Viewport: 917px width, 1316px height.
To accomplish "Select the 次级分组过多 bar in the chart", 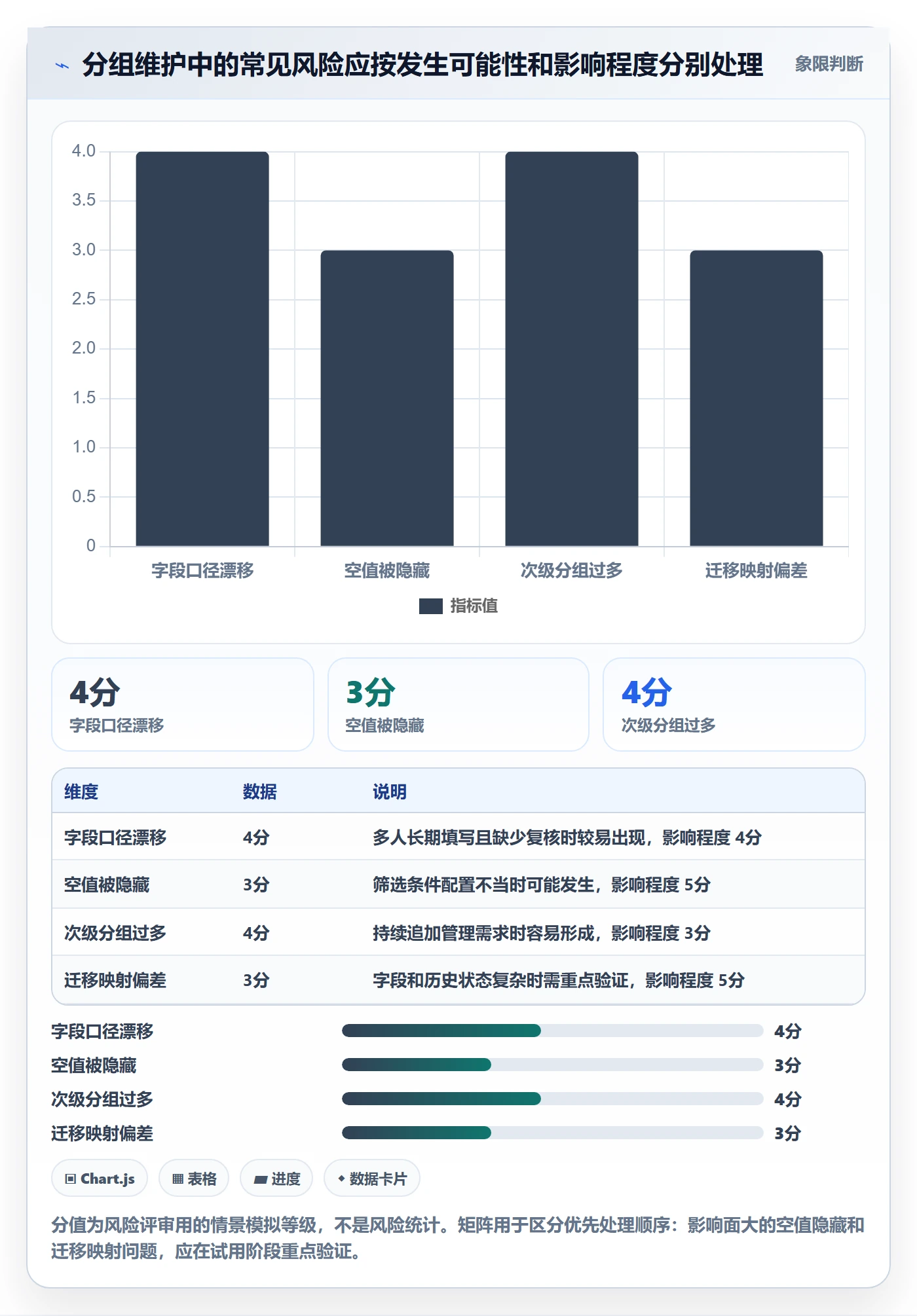I will click(572, 348).
